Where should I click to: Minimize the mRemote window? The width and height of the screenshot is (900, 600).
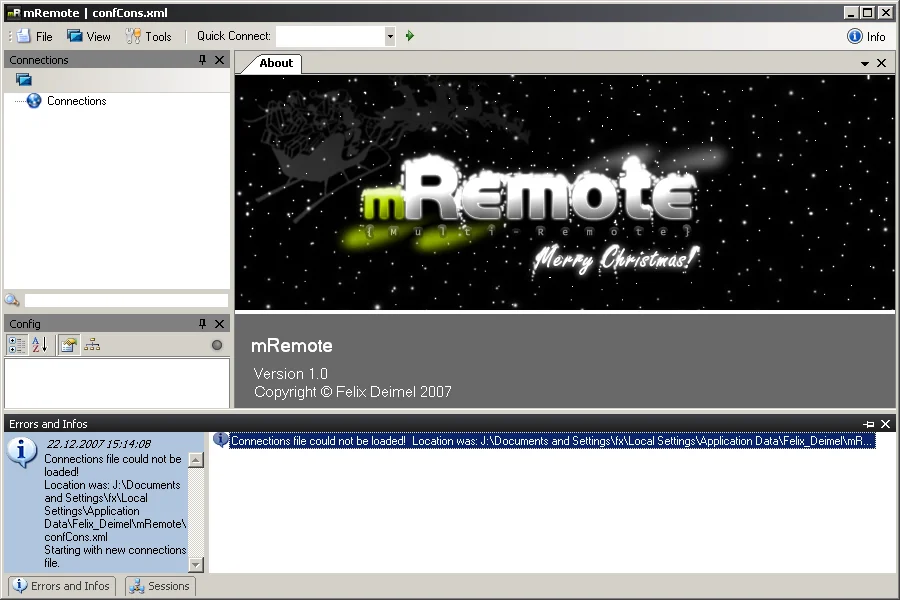pos(851,13)
